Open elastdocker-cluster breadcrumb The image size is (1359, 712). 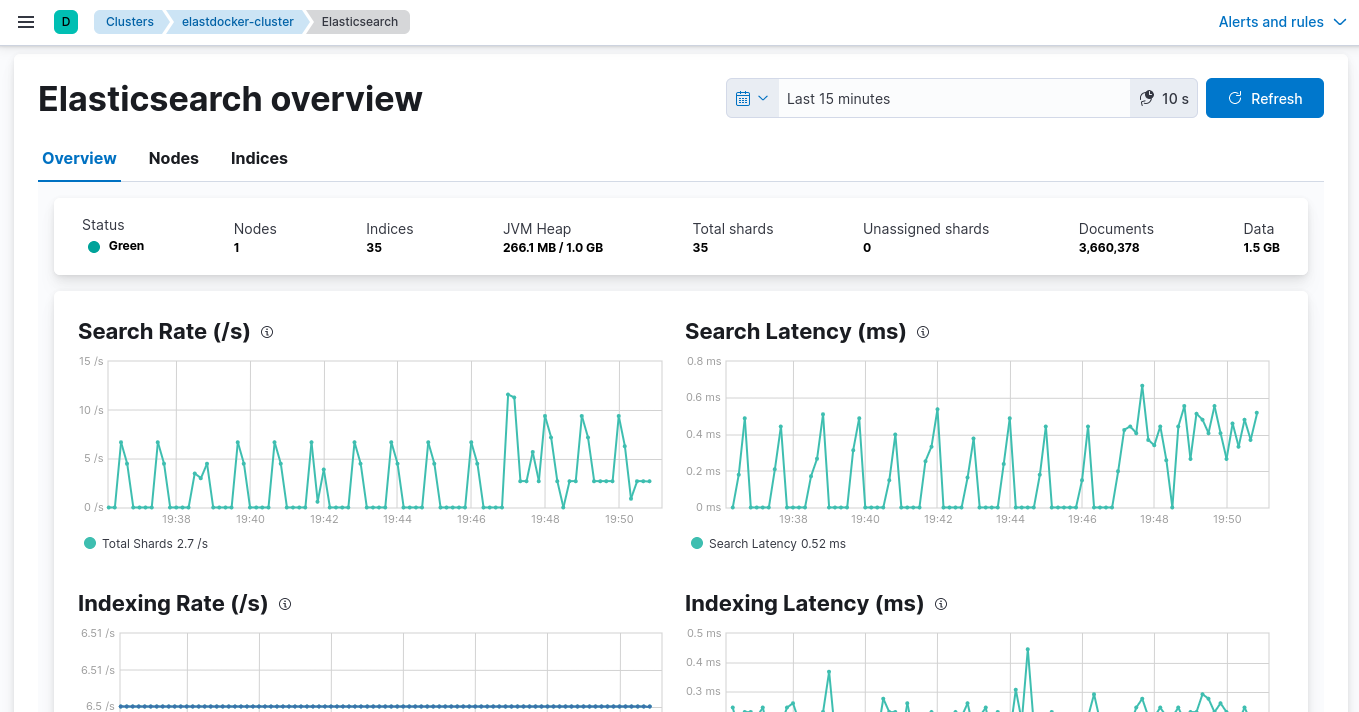[x=238, y=22]
